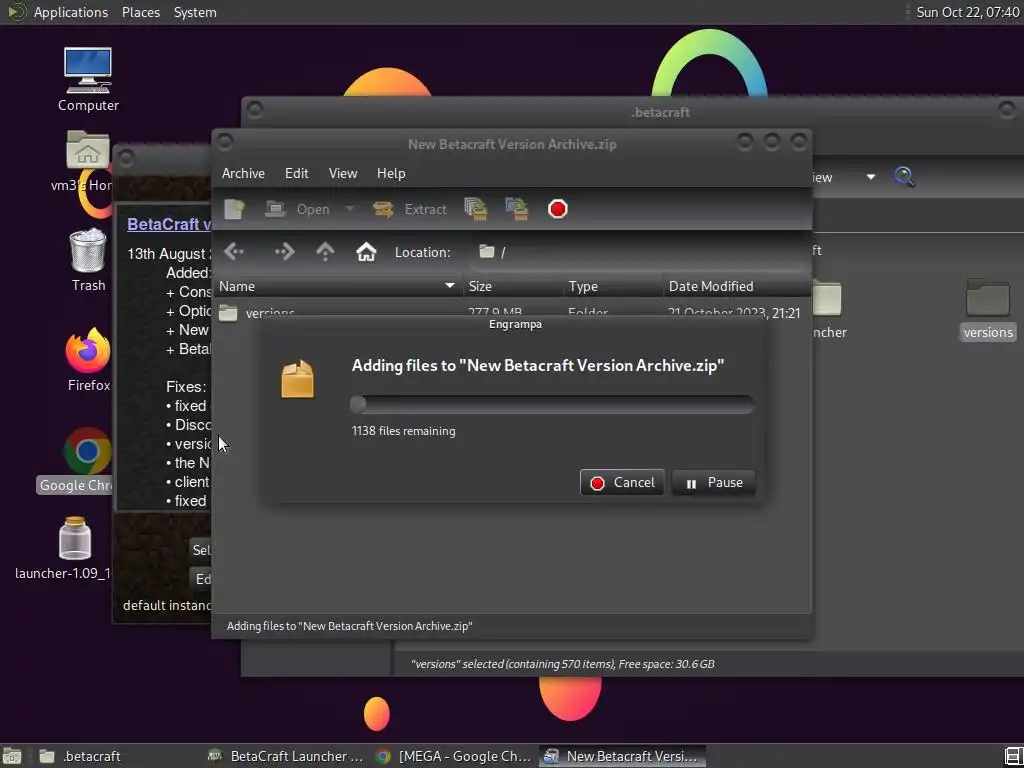The width and height of the screenshot is (1024, 768).
Task: Launch Google Chrome from the desktop
Action: [86, 460]
